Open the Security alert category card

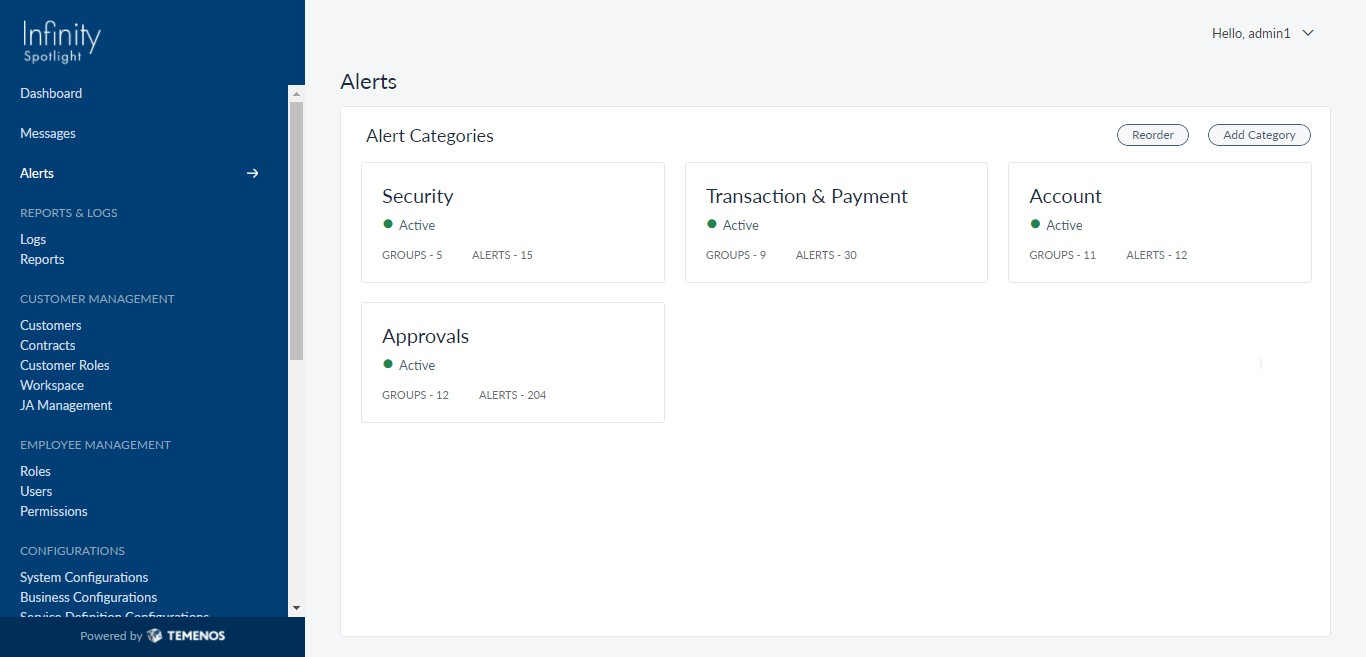click(x=513, y=222)
